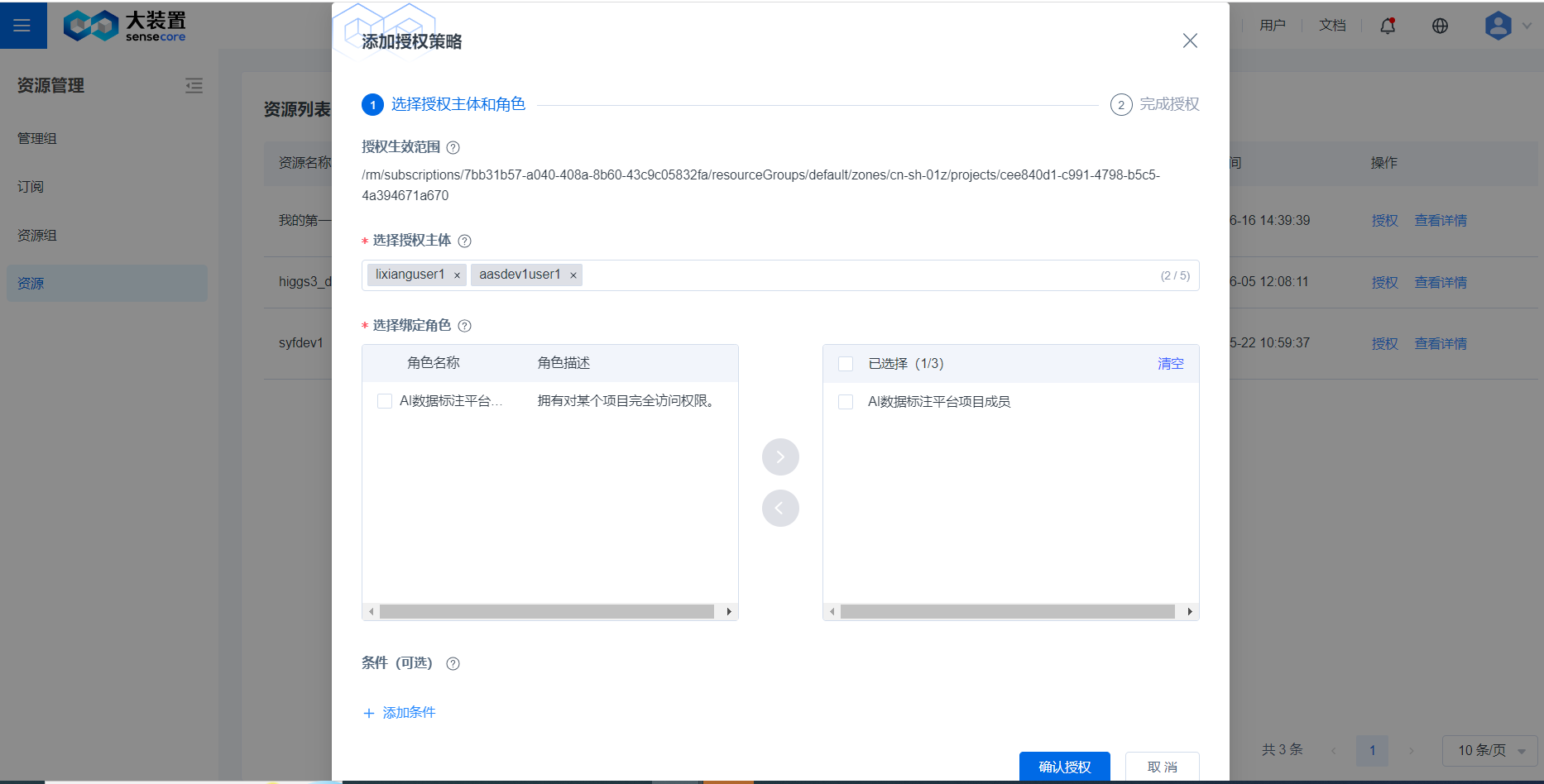Viewport: 1544px width, 784px height.
Task: Show help for 条件 (可选)
Action: tap(453, 663)
